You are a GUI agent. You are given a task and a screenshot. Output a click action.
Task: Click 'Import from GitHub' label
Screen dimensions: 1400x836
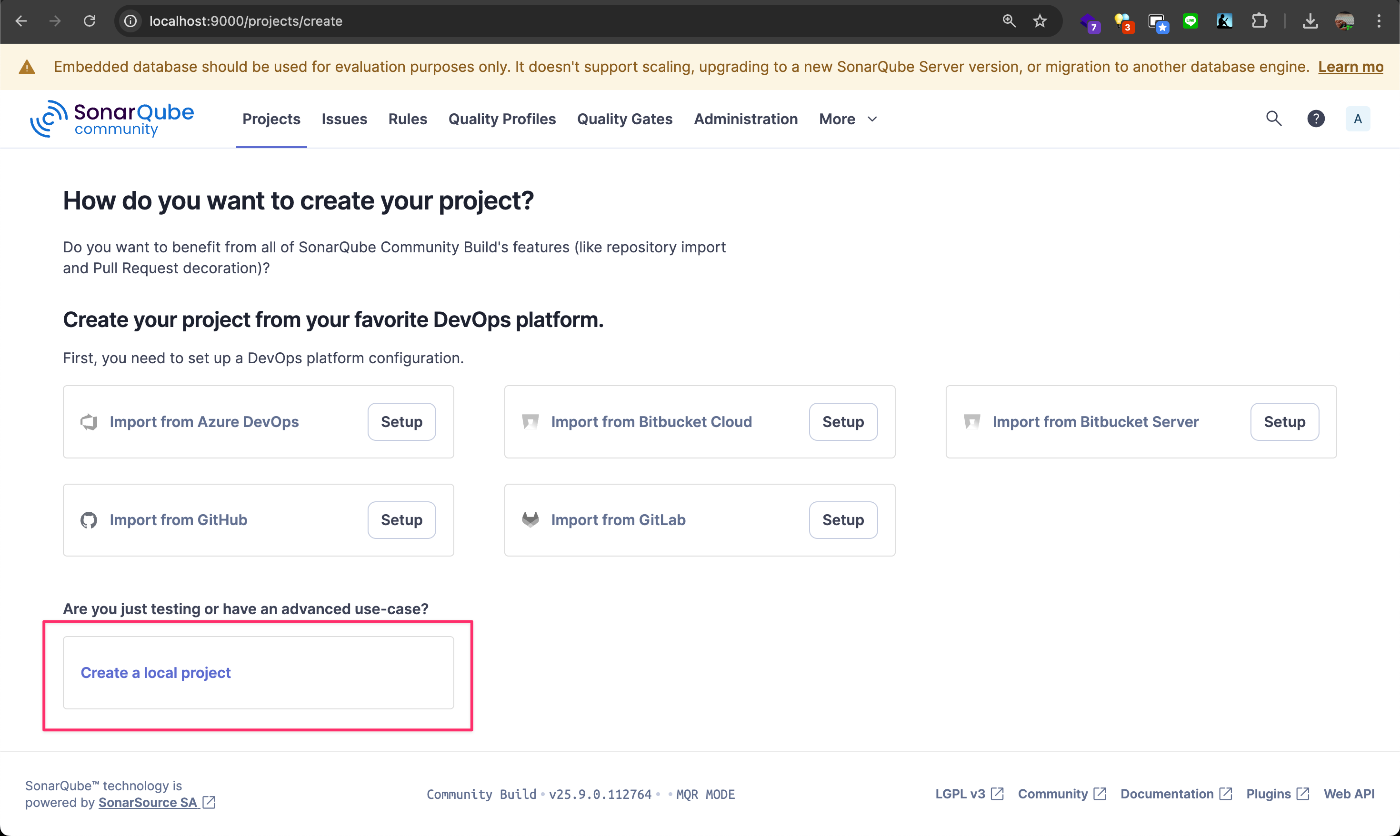tap(178, 520)
